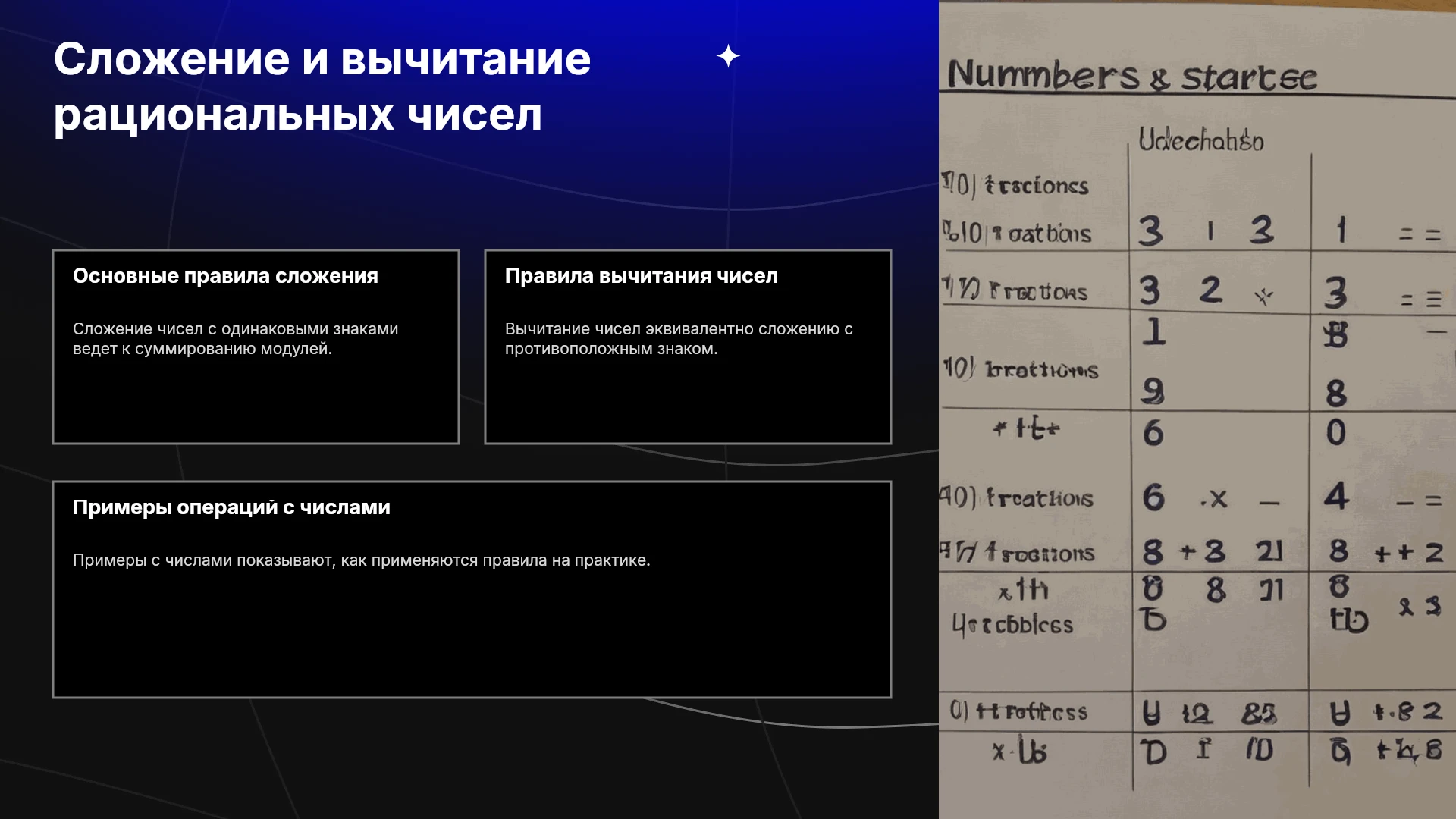Select the 'Примеры операций с числами' heading
Image resolution: width=1456 pixels, height=819 pixels.
click(x=231, y=507)
